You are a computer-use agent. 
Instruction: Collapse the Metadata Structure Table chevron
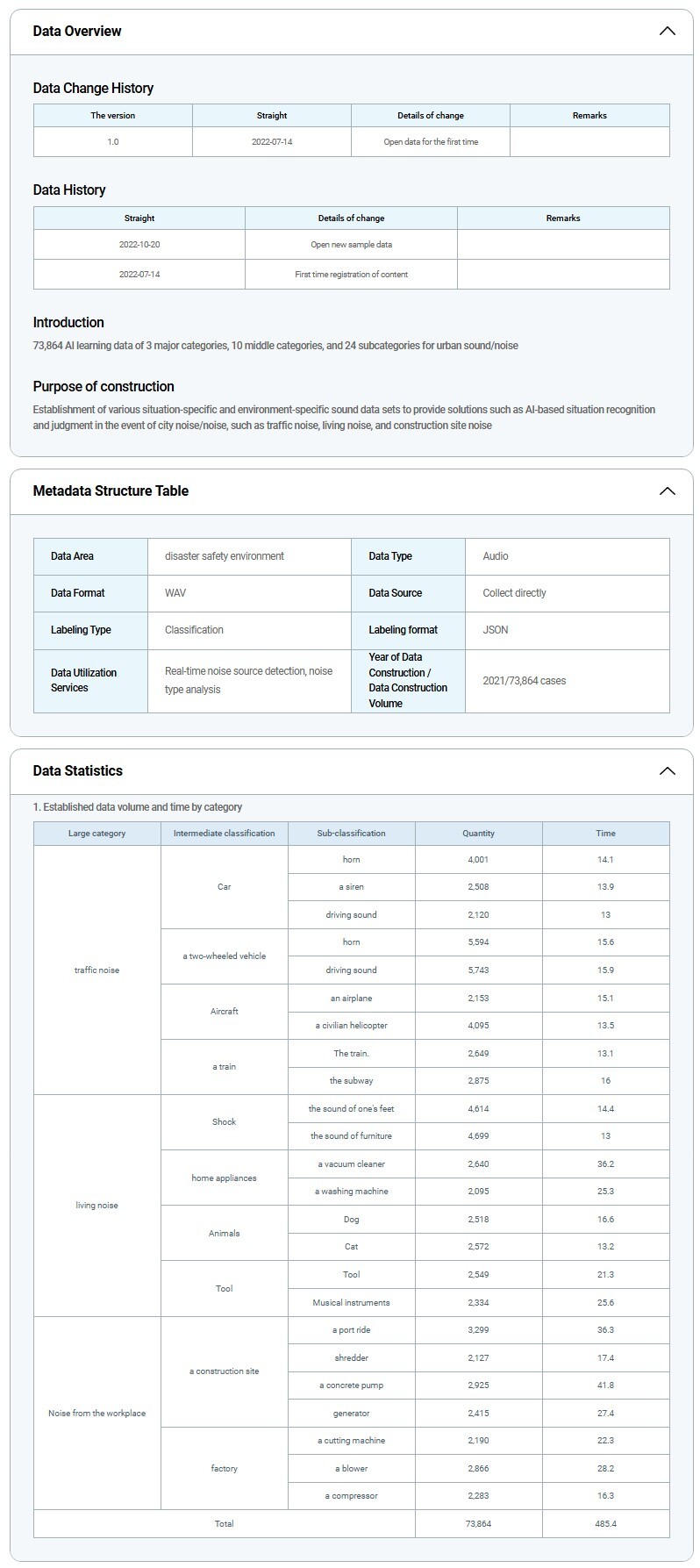(667, 491)
